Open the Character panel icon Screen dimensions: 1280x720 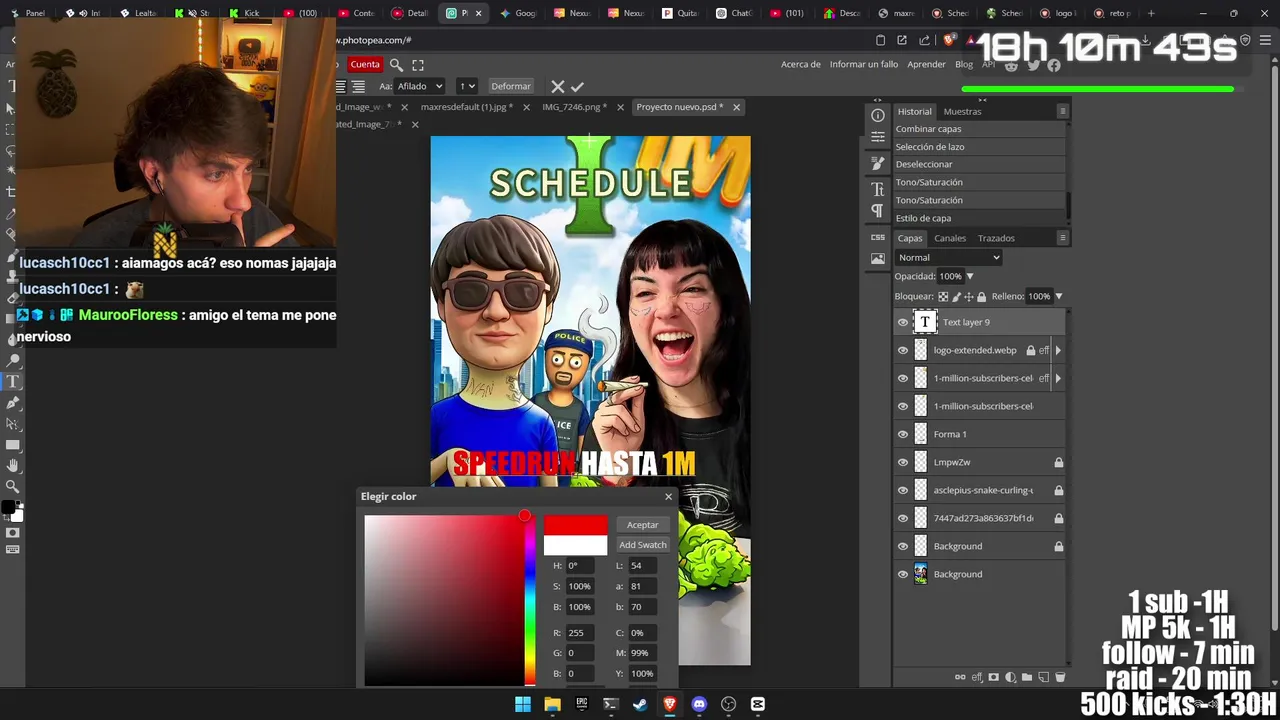click(x=878, y=188)
